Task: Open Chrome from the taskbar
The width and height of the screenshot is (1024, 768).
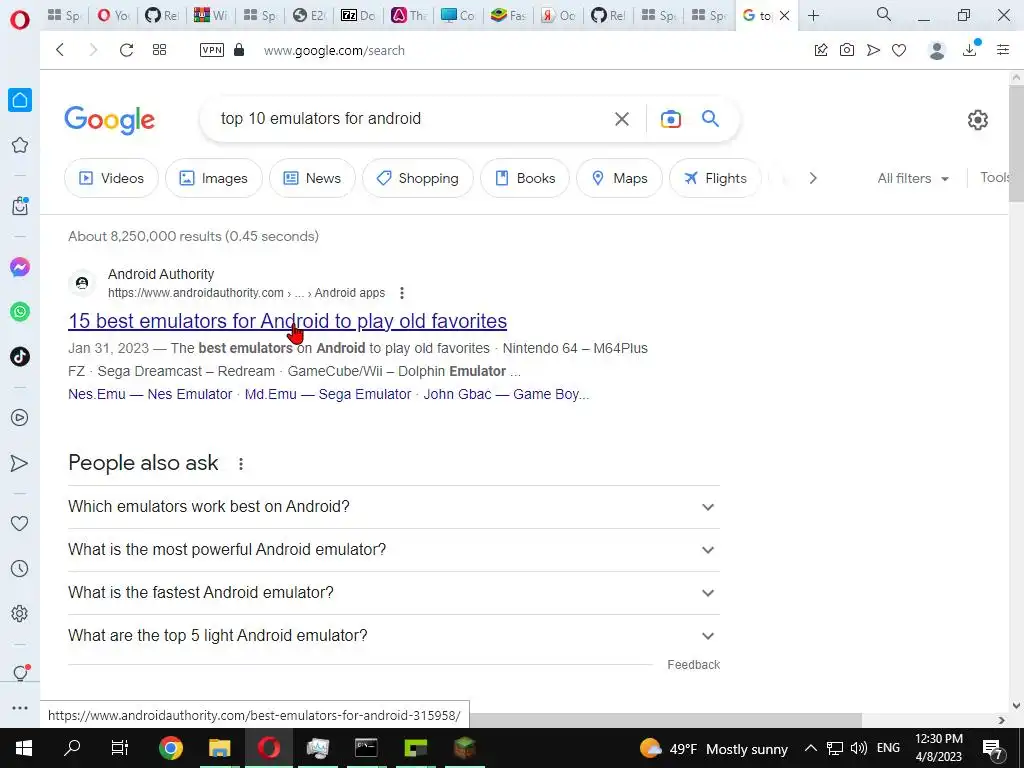Action: tap(170, 748)
